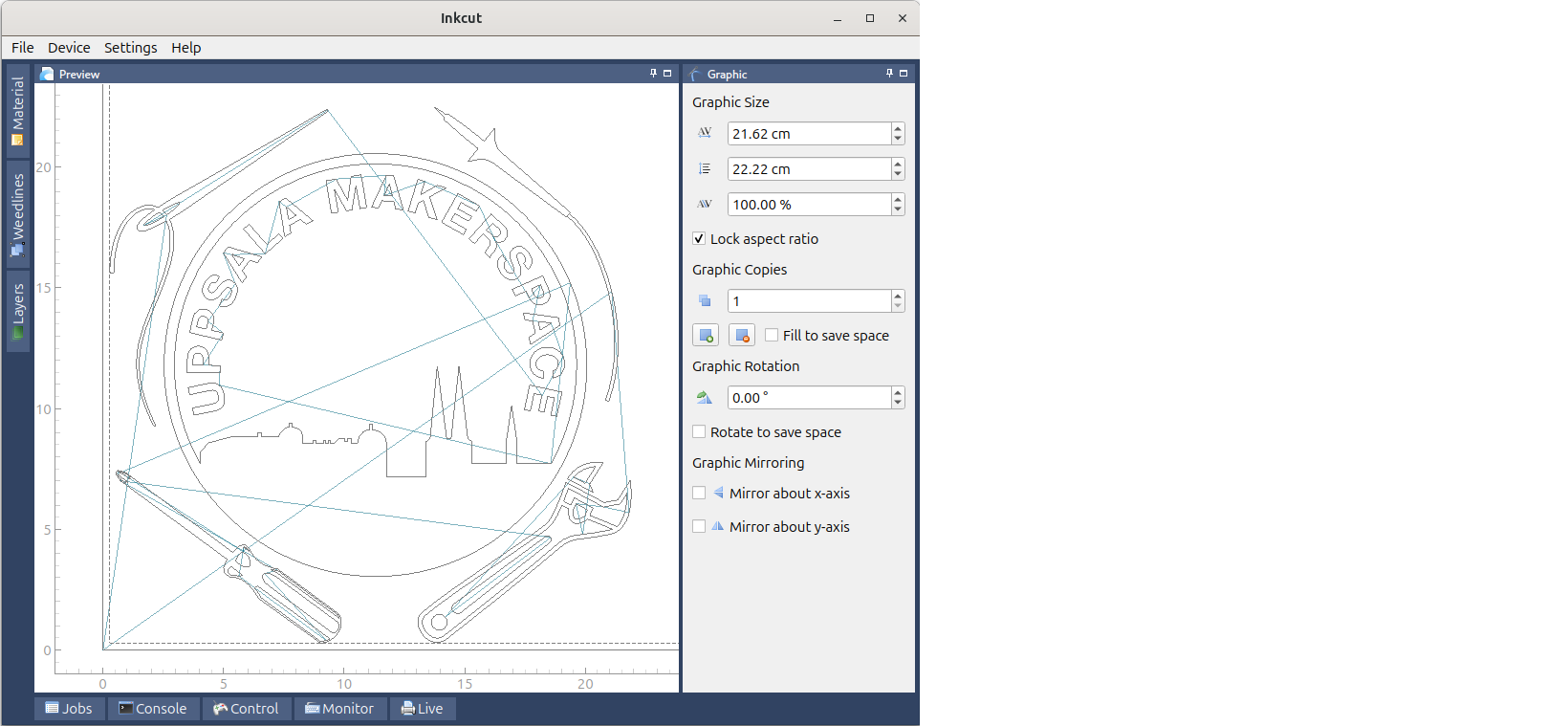Float the Graphic panel using its pin button

tap(890, 73)
